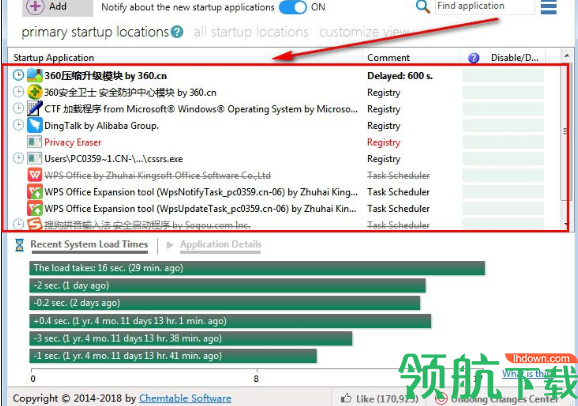The image size is (578, 406).
Task: Click the help icon in column header
Action: click(x=473, y=58)
